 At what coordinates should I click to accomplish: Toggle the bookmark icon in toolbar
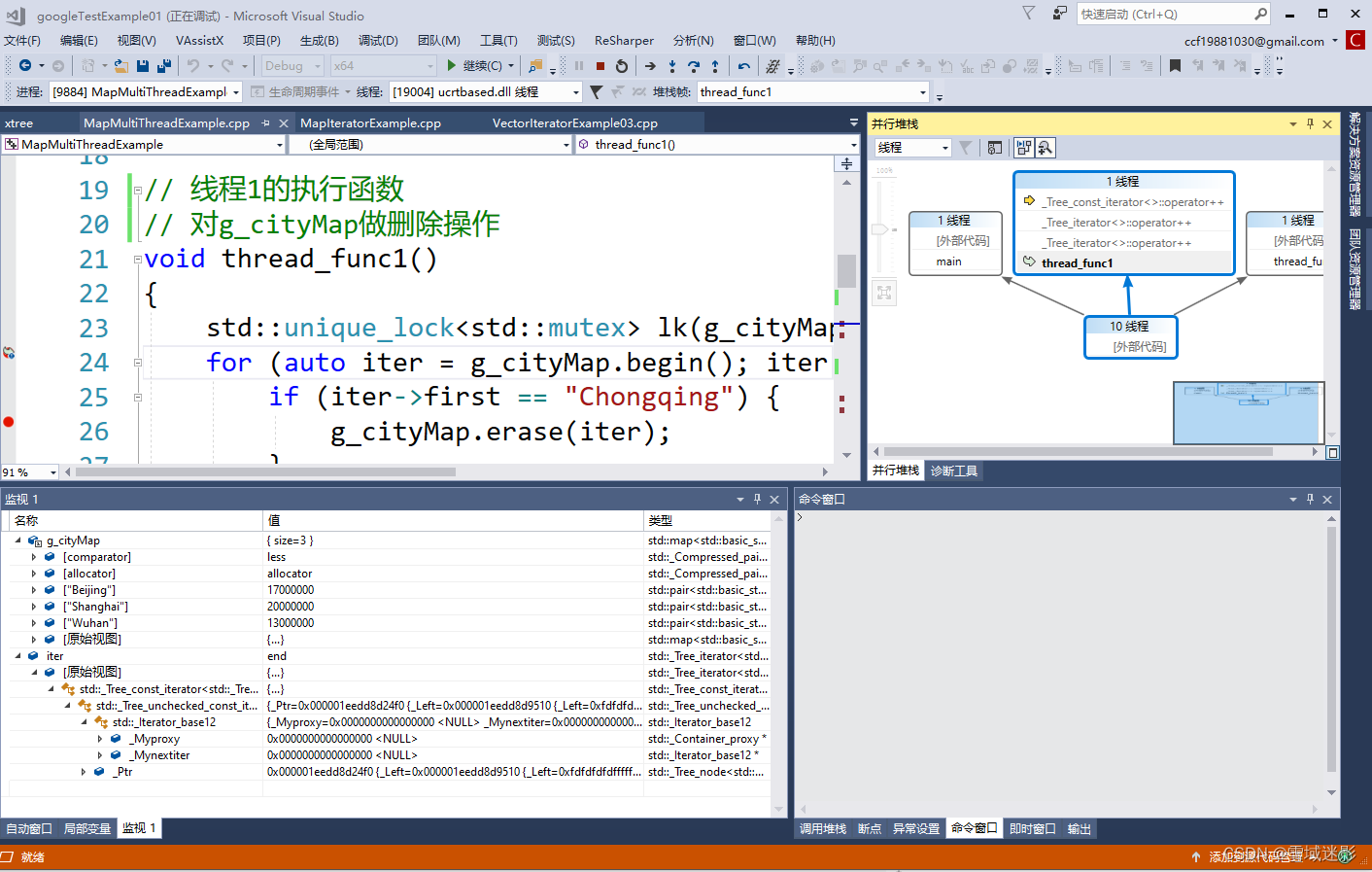[x=1175, y=66]
